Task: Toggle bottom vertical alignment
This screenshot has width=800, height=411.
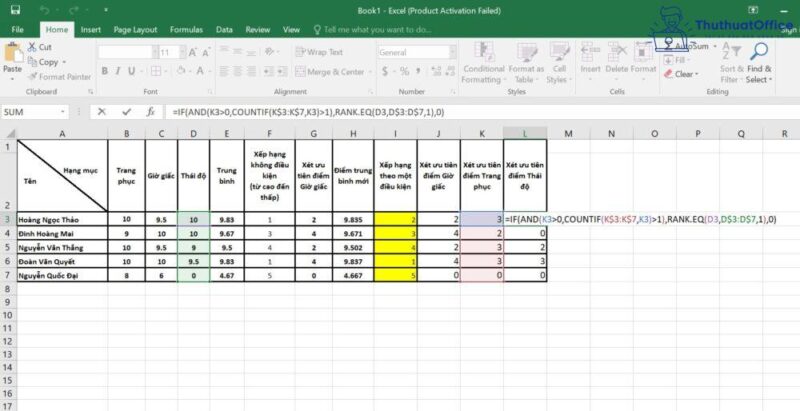Action: click(x=251, y=52)
